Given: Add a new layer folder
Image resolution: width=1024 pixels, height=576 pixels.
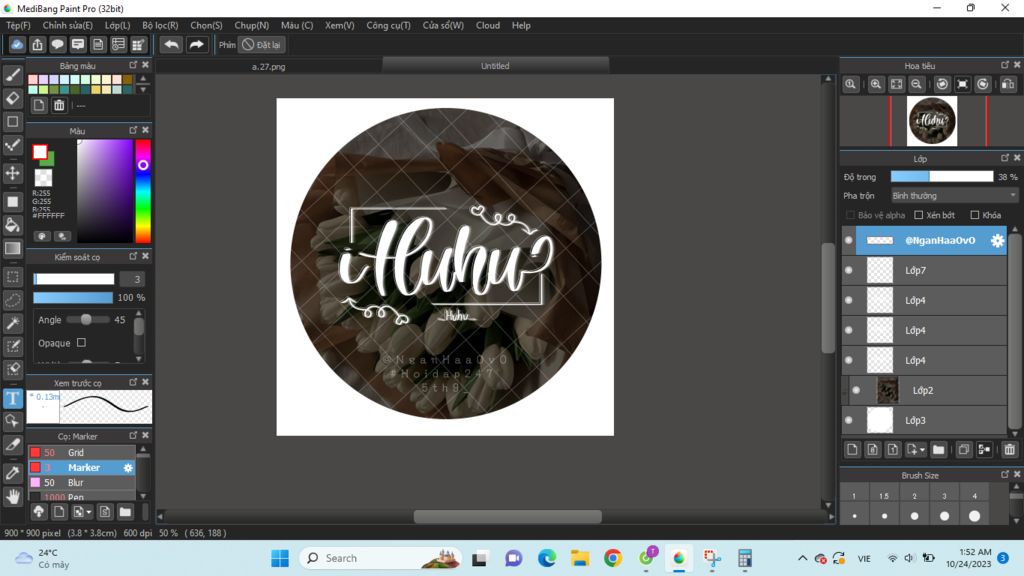Looking at the screenshot, I should (938, 449).
